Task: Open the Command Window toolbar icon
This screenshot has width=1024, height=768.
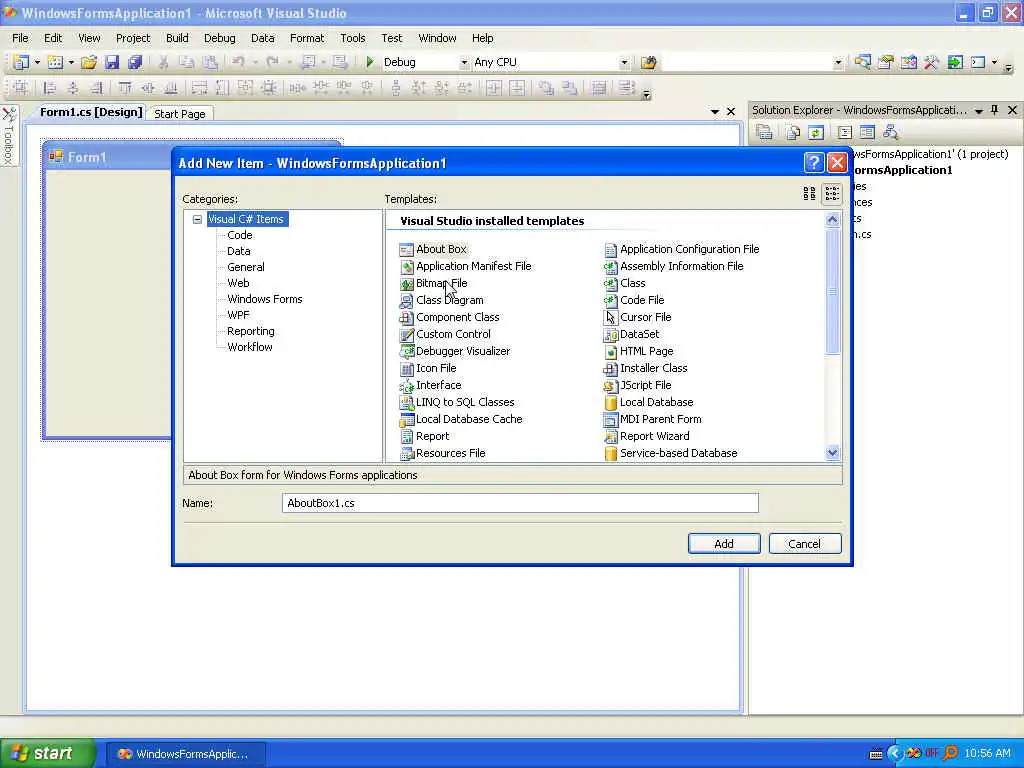Action: click(978, 62)
